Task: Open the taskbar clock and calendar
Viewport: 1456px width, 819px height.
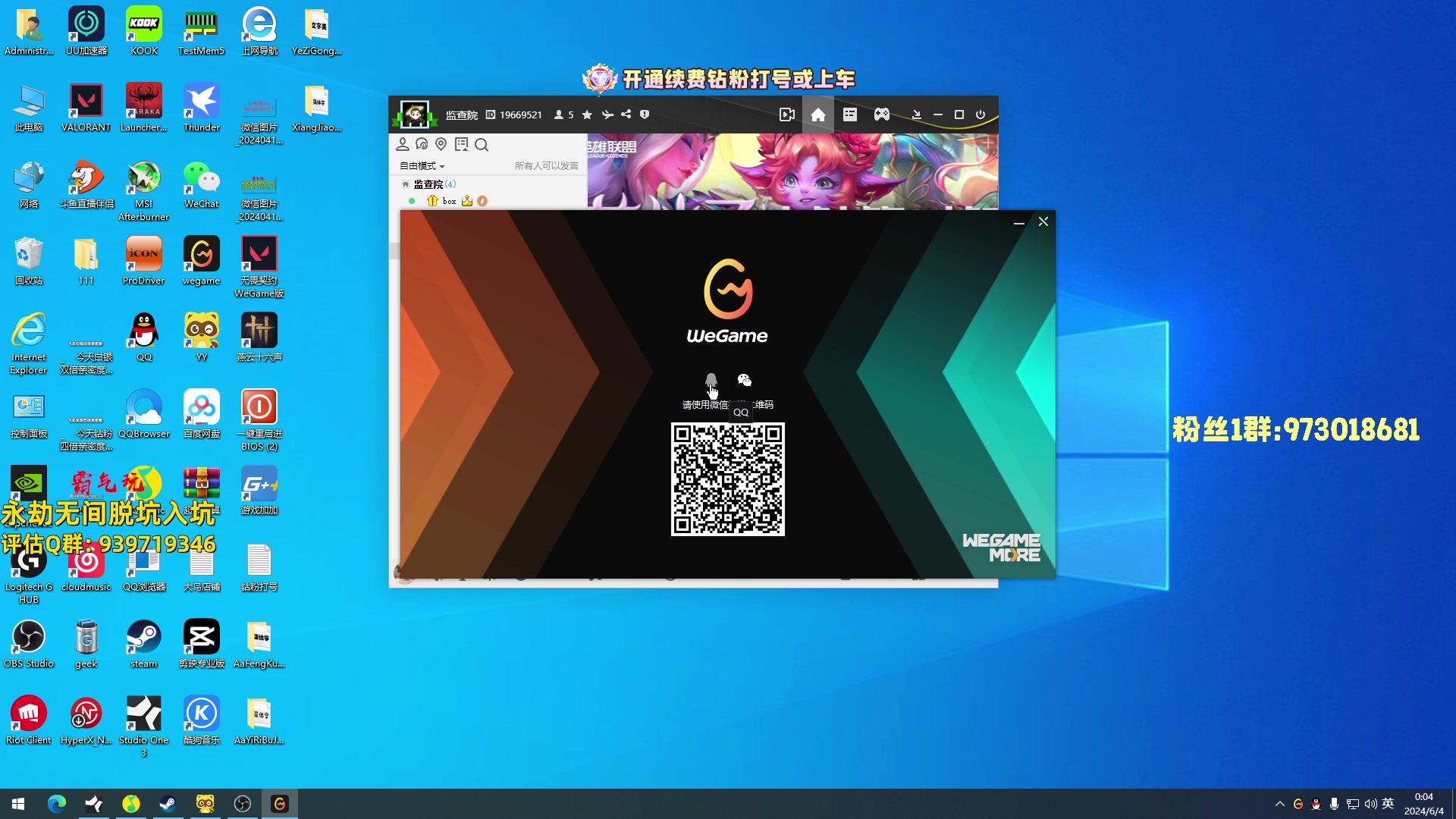Action: [x=1423, y=804]
